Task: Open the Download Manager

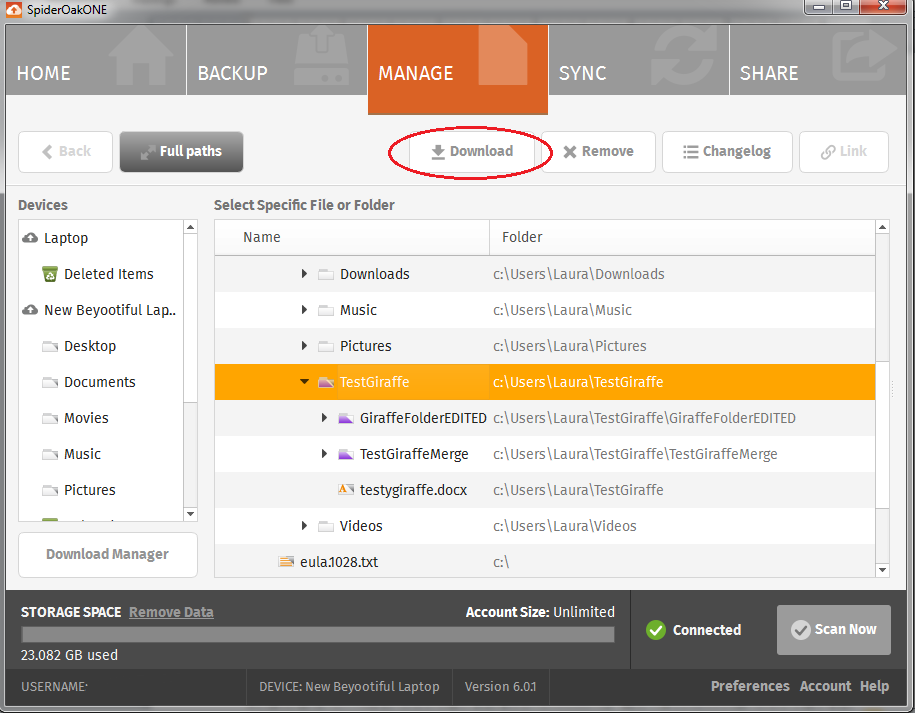Action: 108,554
